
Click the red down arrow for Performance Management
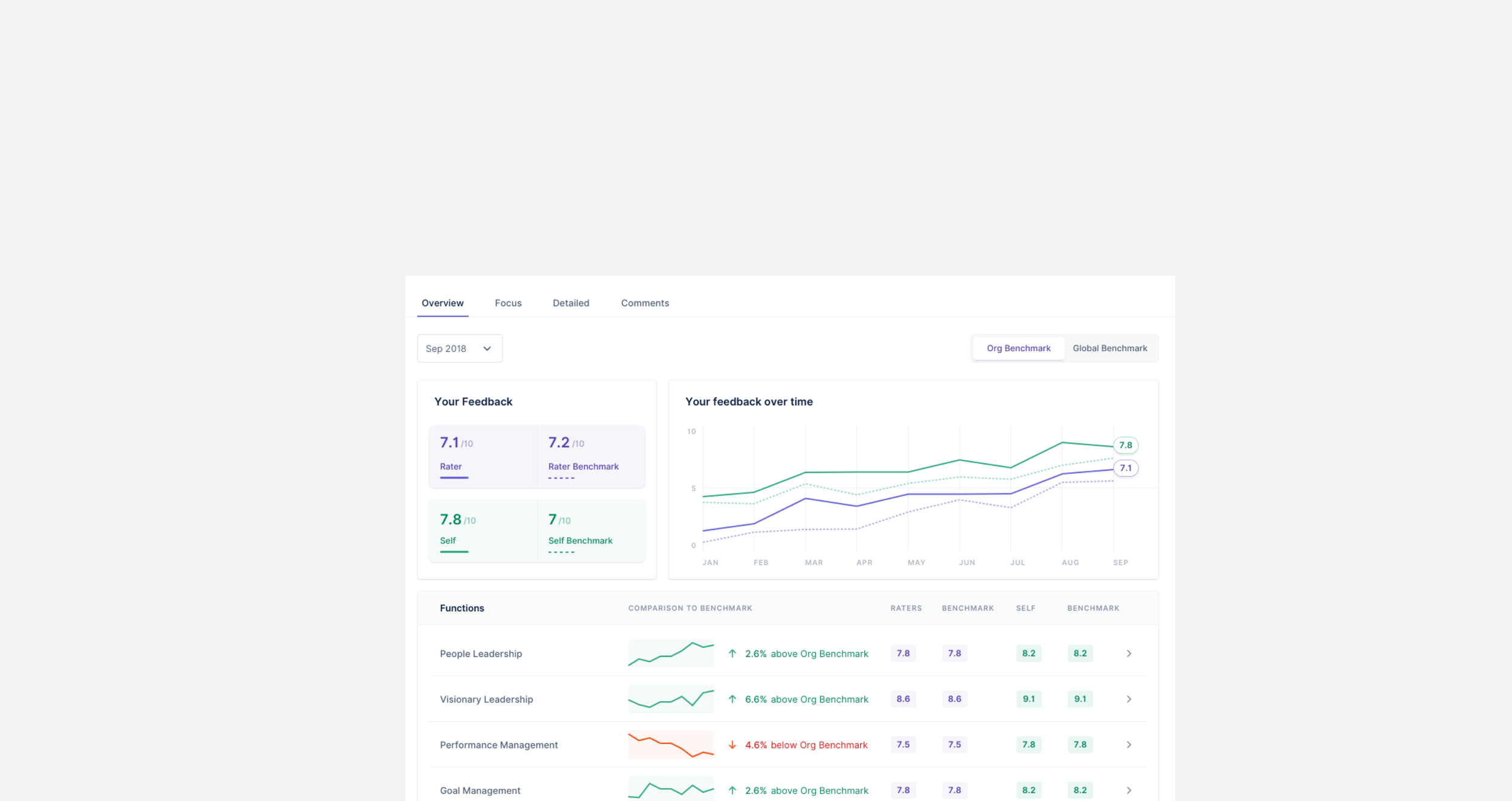[x=732, y=745]
